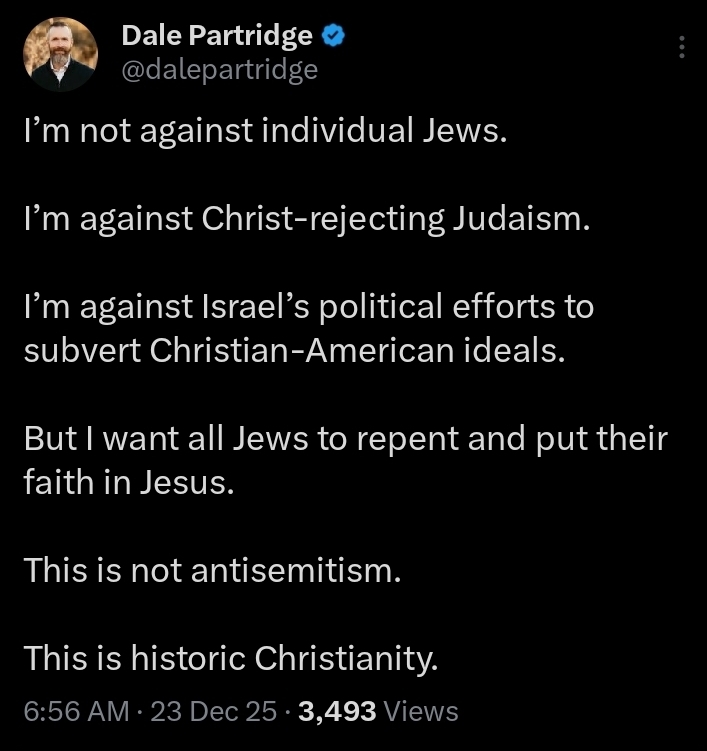Click the blue verified checkmark badge
Viewport: 707px width, 751px height.
tap(334, 37)
